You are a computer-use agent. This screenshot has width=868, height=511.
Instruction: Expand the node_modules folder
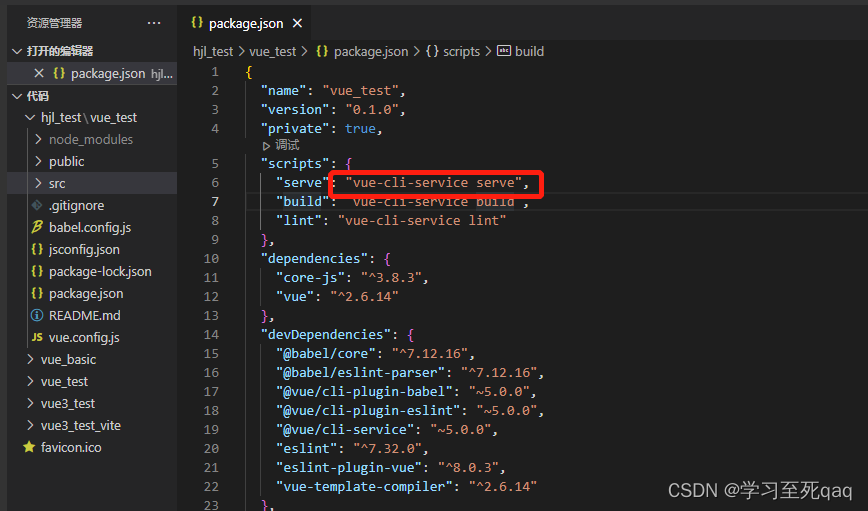click(x=38, y=140)
